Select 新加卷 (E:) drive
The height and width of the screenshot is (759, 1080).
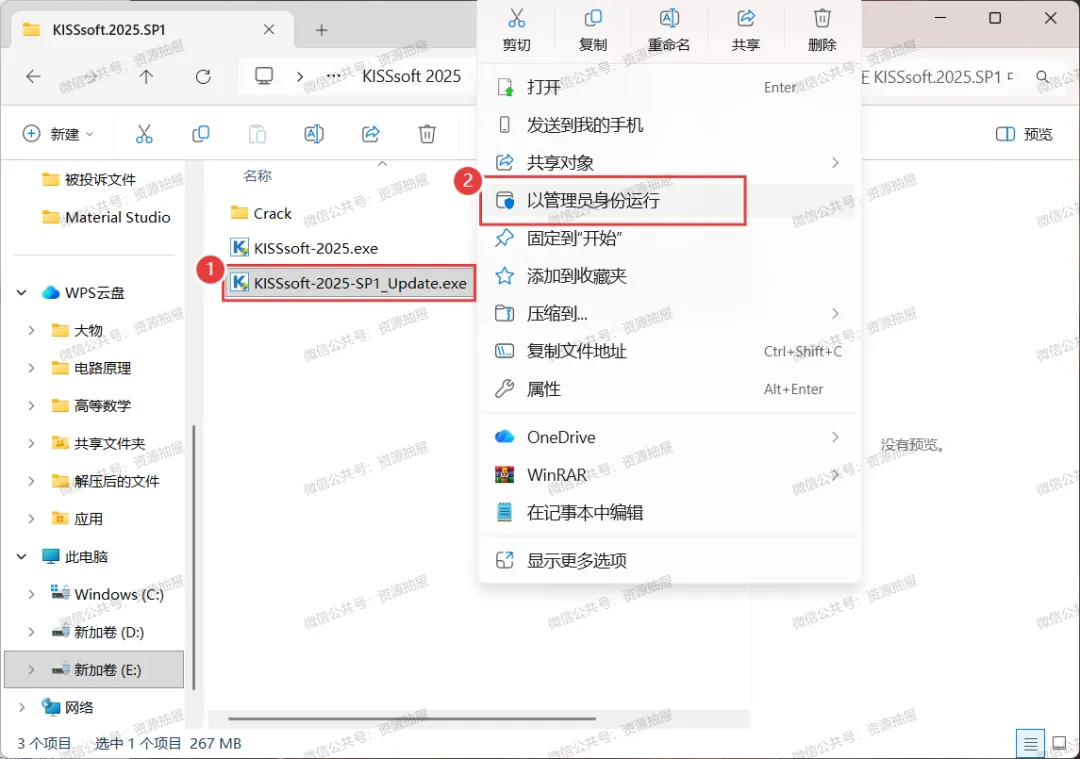(x=94, y=669)
